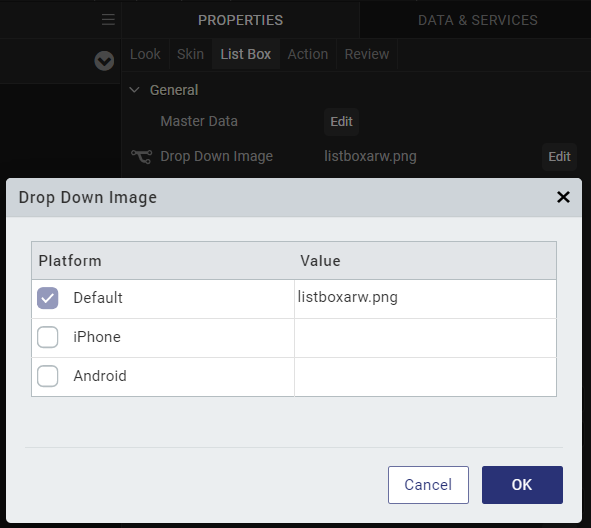
Task: Enable the iPhone platform checkbox
Action: pos(47,337)
